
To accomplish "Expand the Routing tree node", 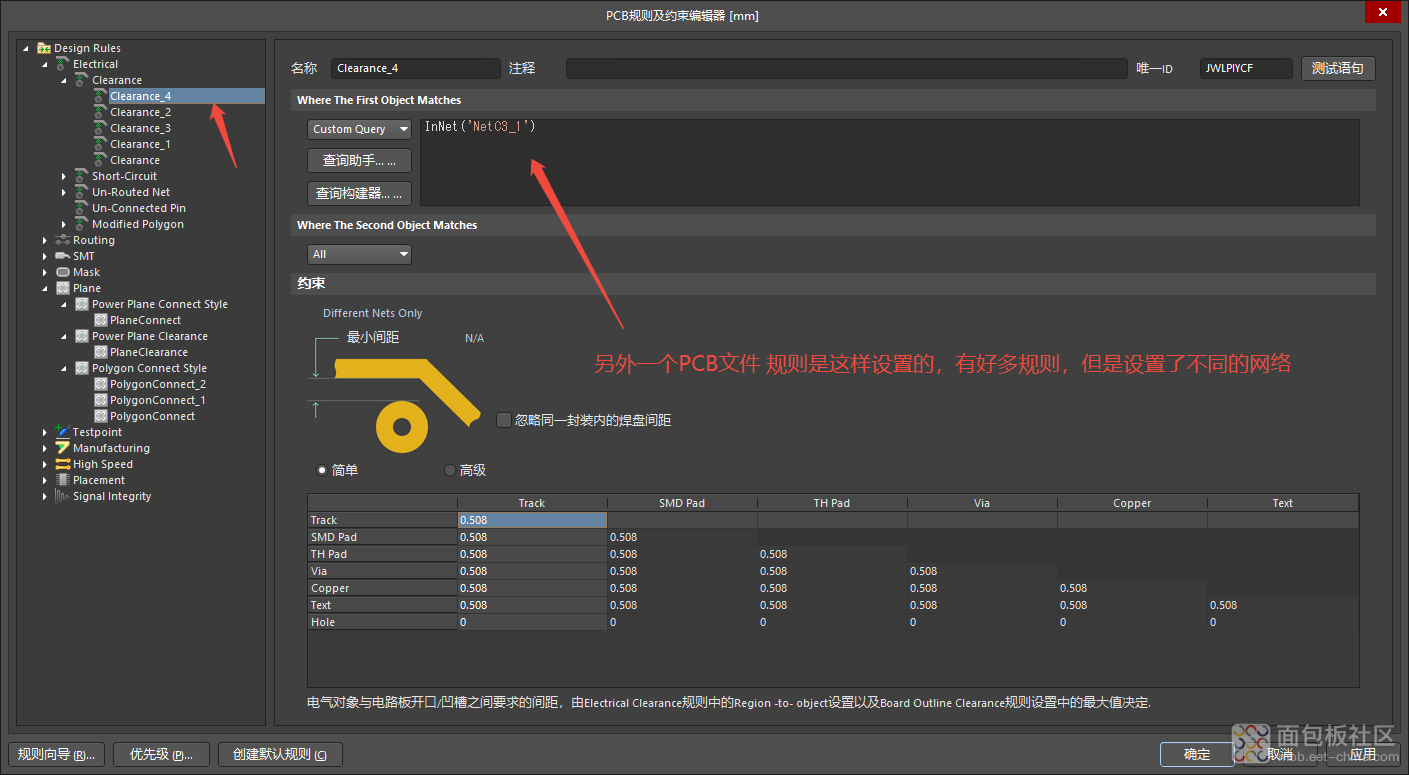I will [x=45, y=240].
